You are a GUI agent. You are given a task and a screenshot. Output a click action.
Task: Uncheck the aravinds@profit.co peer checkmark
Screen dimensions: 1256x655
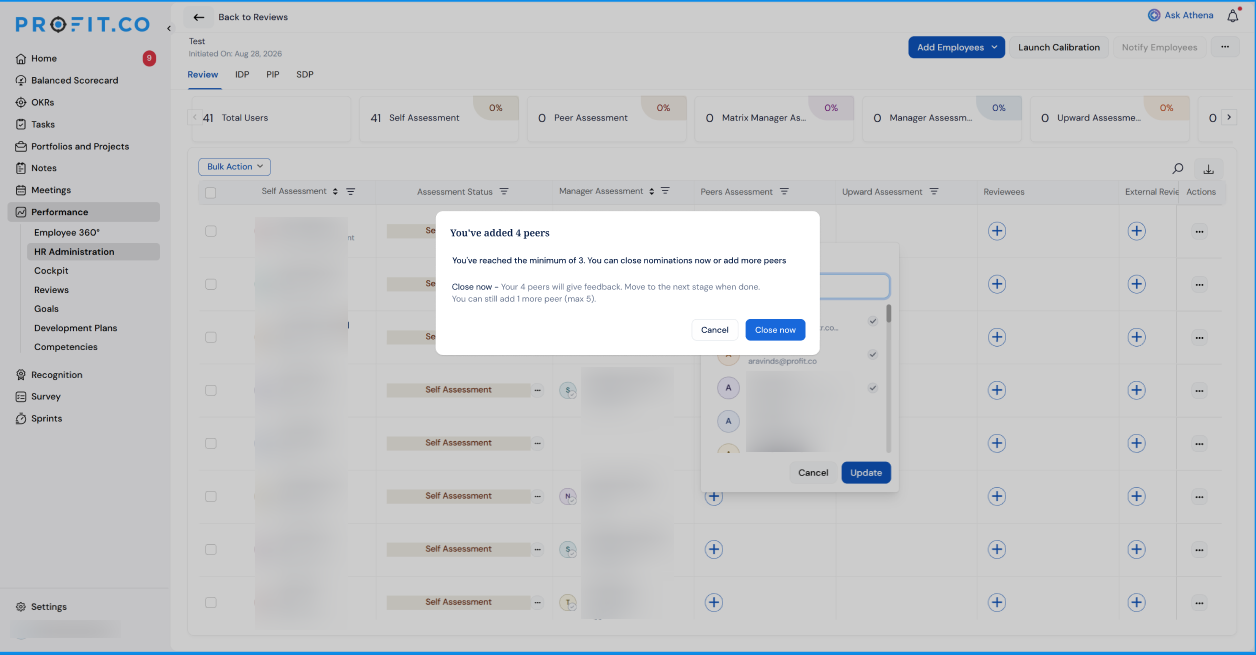pos(872,354)
